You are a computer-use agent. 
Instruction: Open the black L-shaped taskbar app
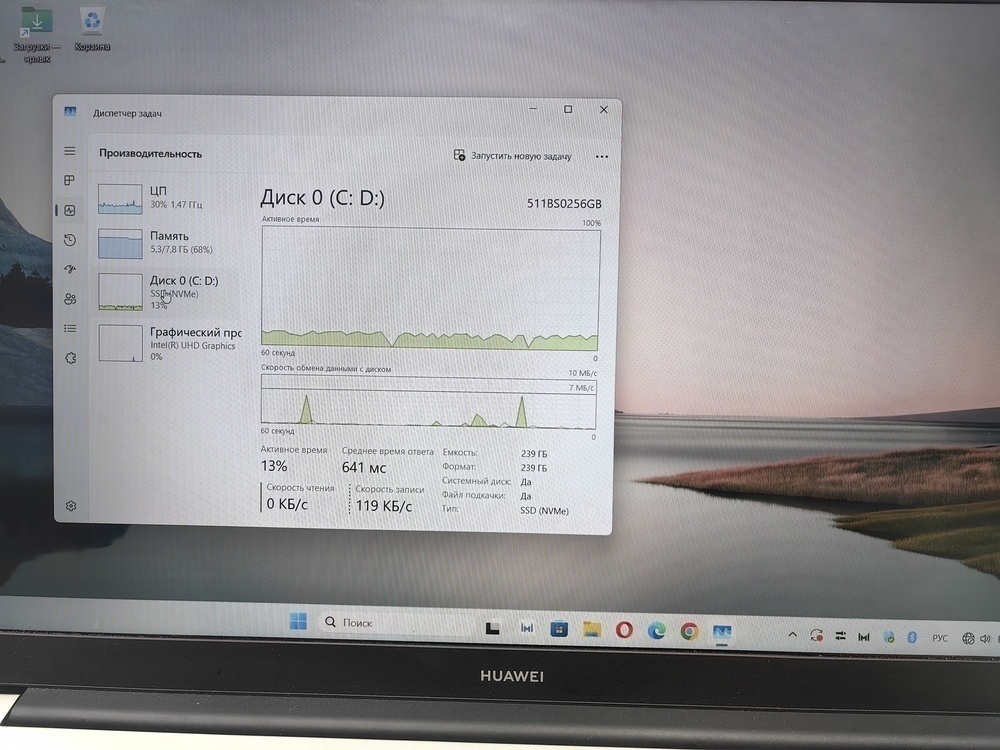tap(492, 628)
